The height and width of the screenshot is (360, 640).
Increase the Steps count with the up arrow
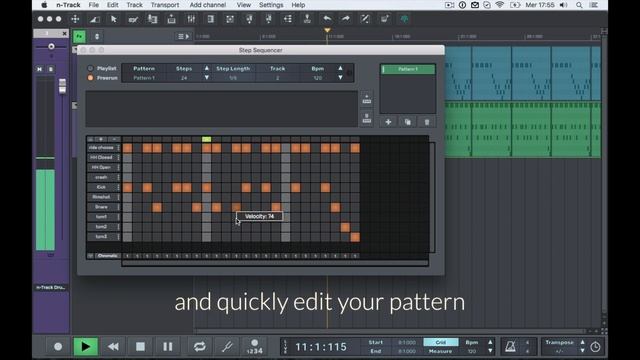[207, 69]
